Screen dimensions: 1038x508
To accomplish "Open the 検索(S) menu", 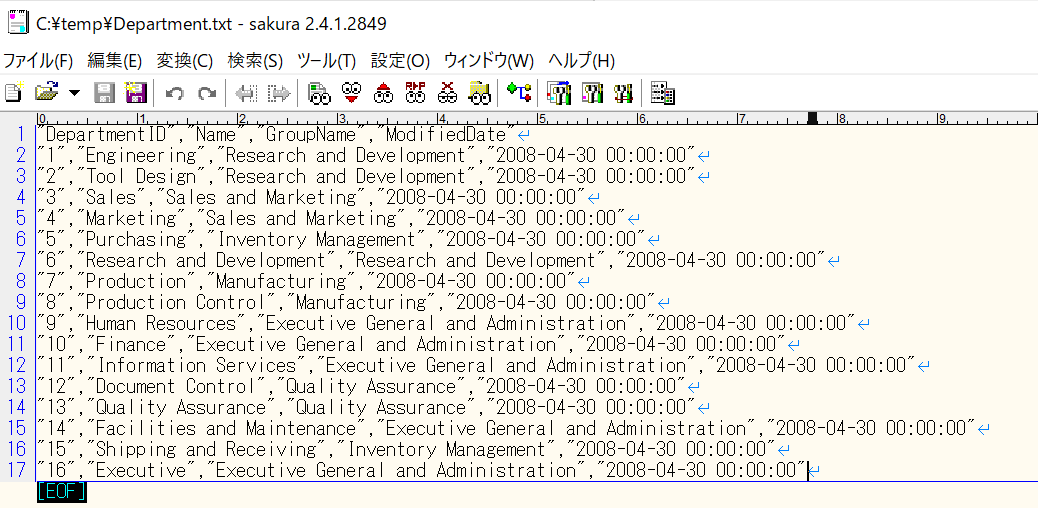I will click(255, 61).
